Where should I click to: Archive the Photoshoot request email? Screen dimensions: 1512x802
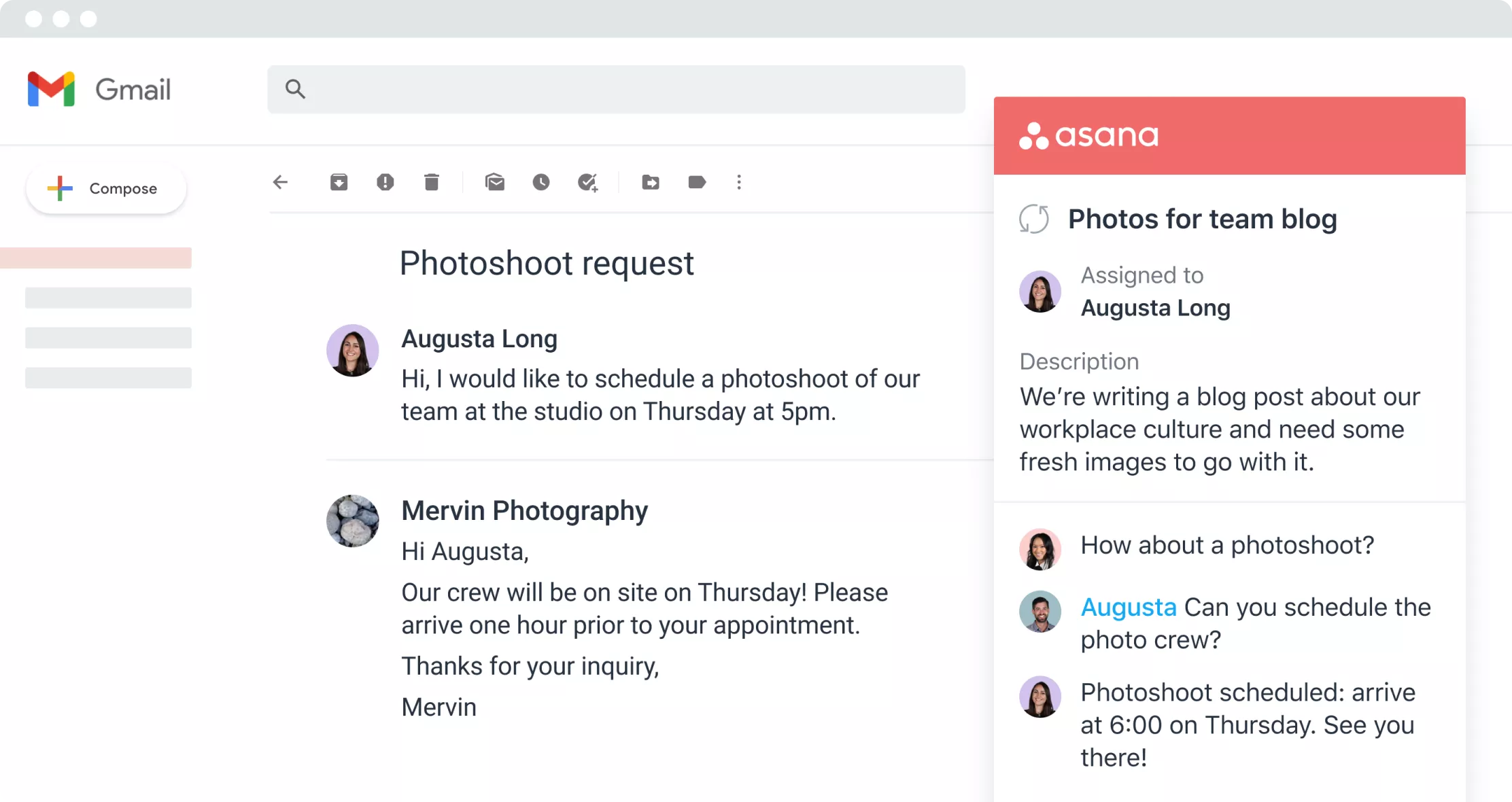click(339, 182)
